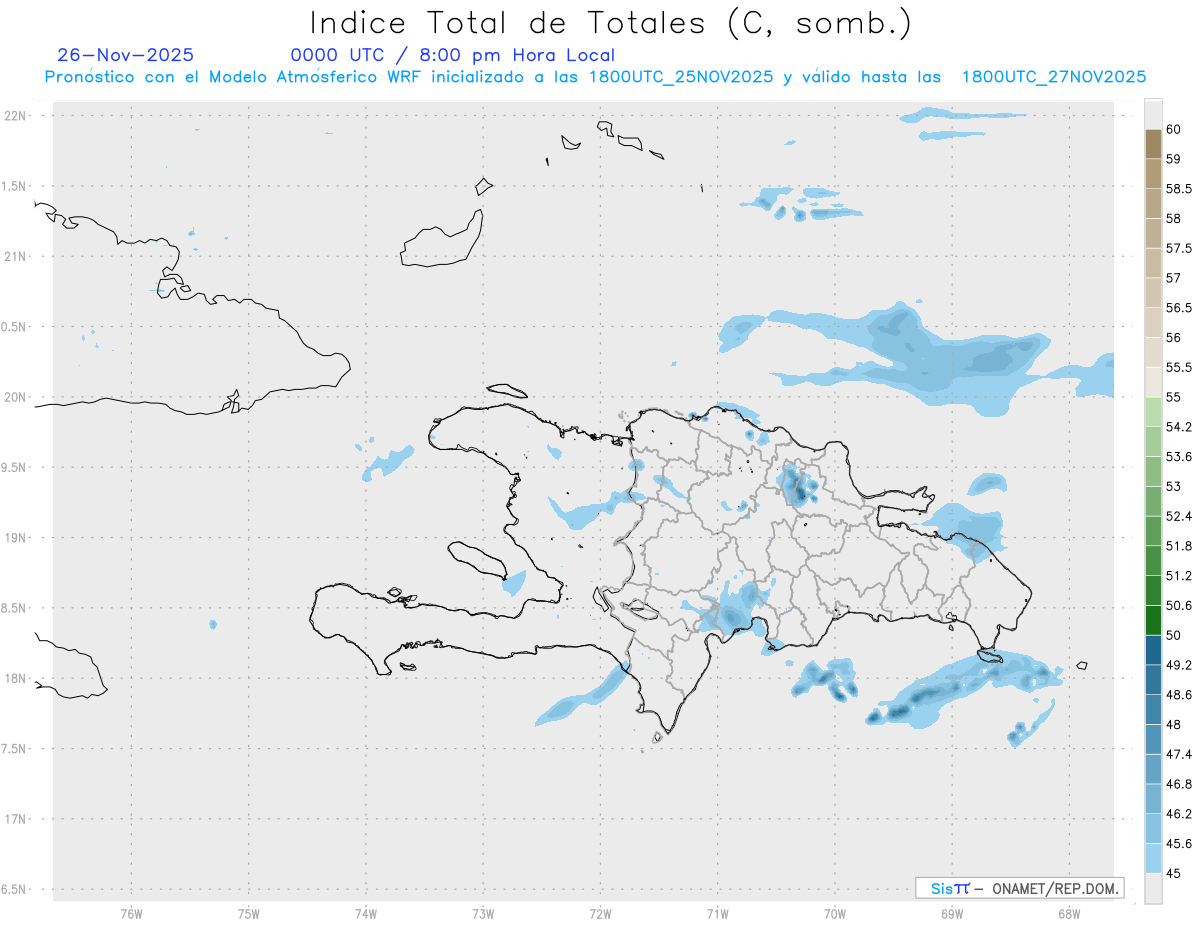Click colorbar value '46.8'
1200x927 pixels.
click(x=1179, y=784)
